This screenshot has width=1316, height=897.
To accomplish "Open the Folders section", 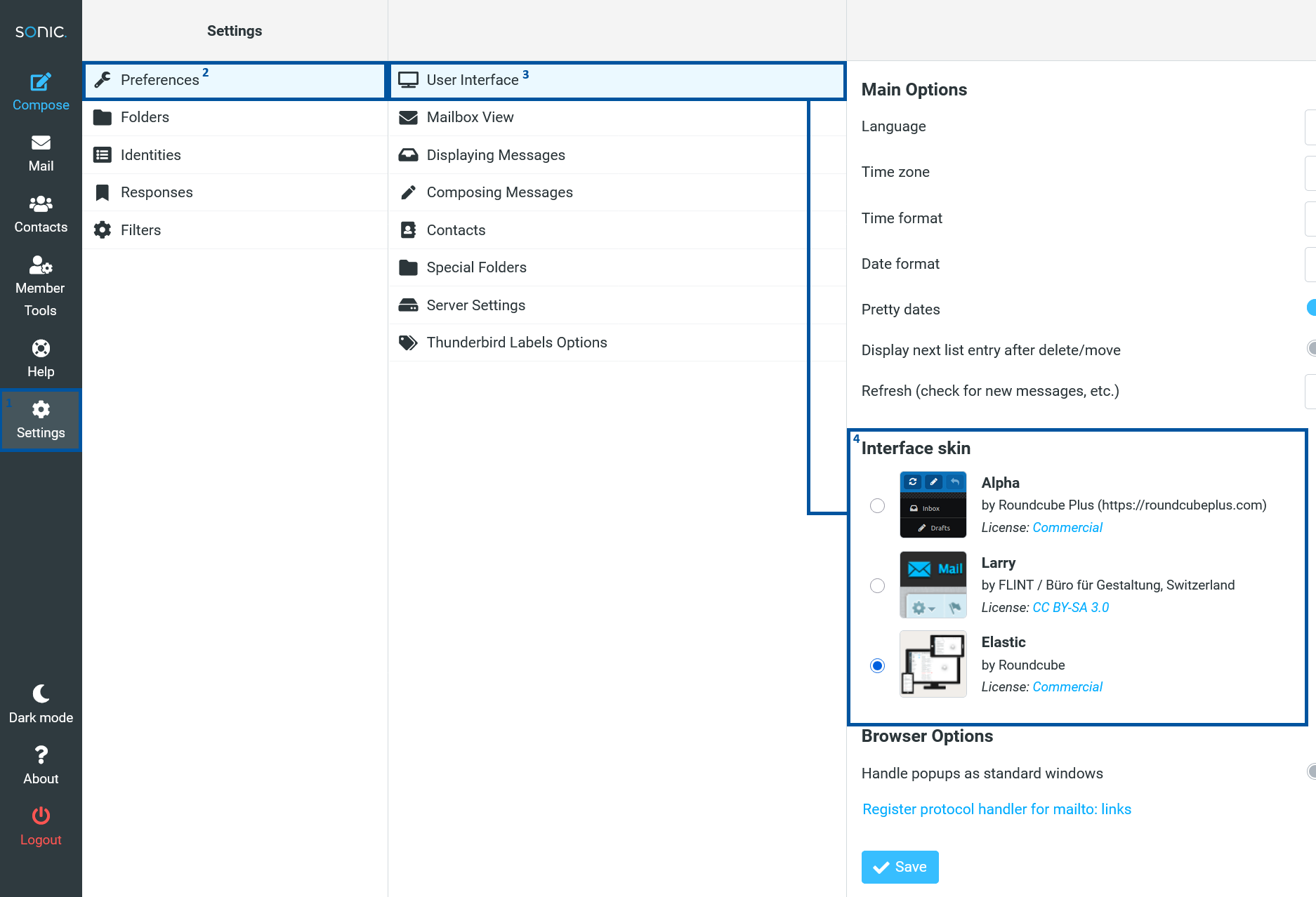I will [x=235, y=117].
